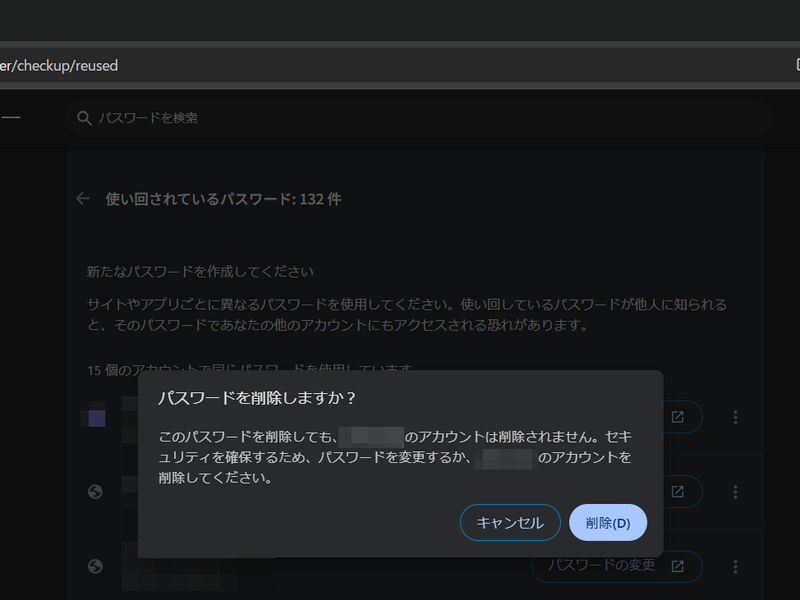Click the magnifier icon in the password search bar
The width and height of the screenshot is (800, 600).
84,118
